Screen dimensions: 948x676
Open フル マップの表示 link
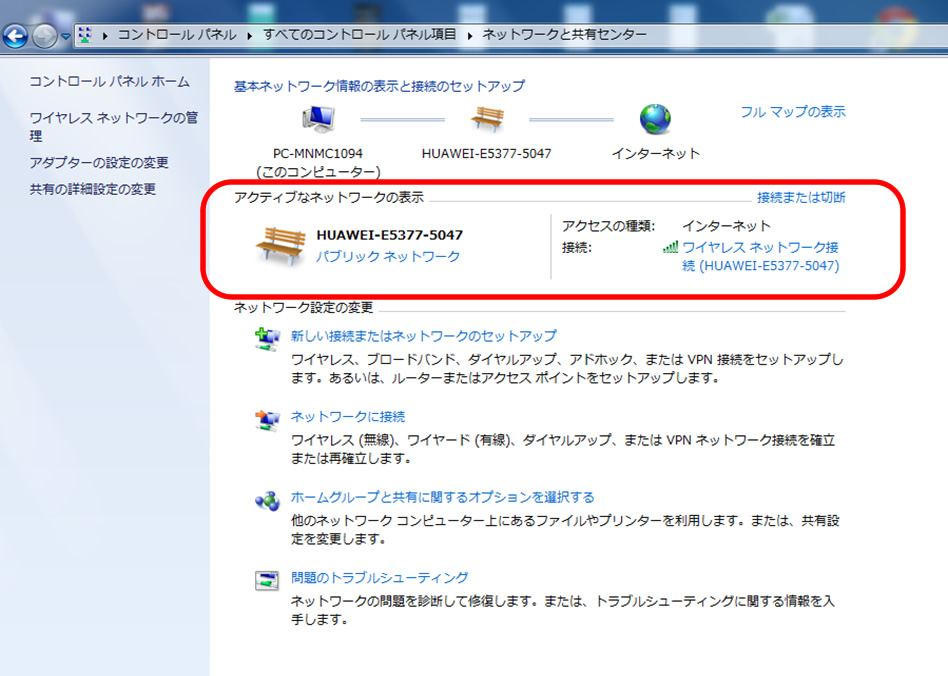793,112
